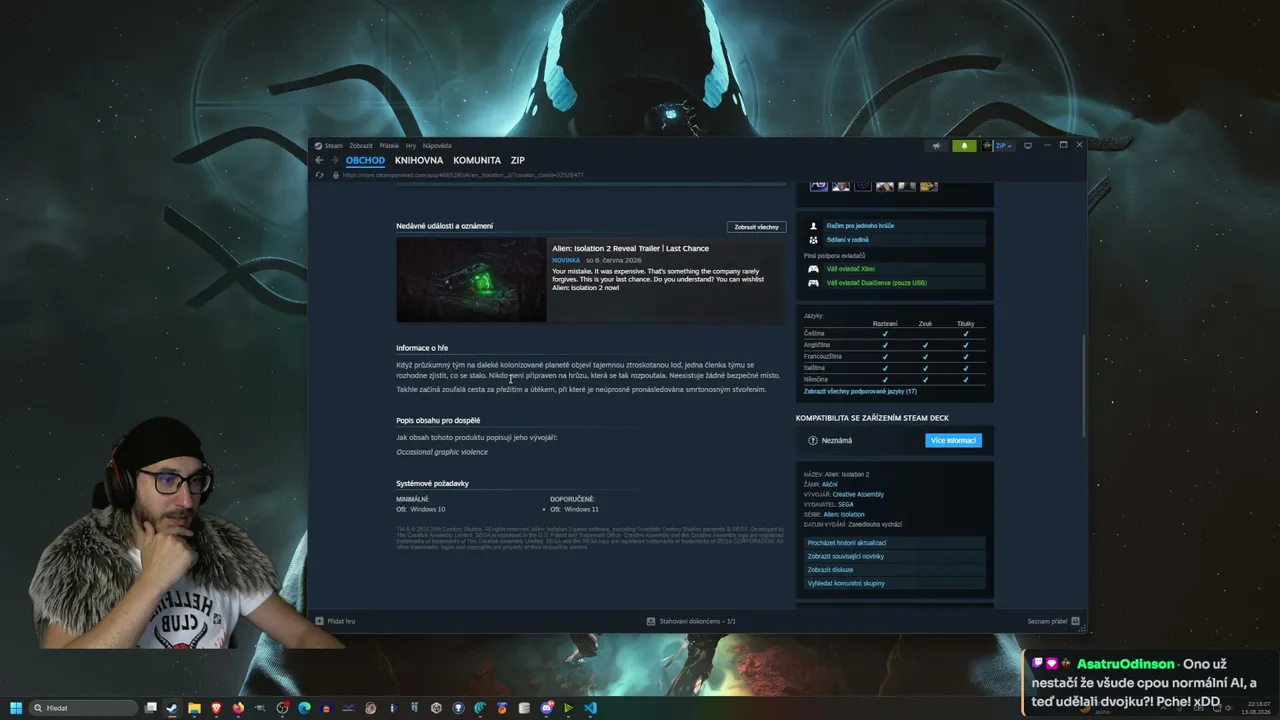This screenshot has height=720, width=1280.
Task: Open friends list icon at bottom right
Action: (1075, 621)
